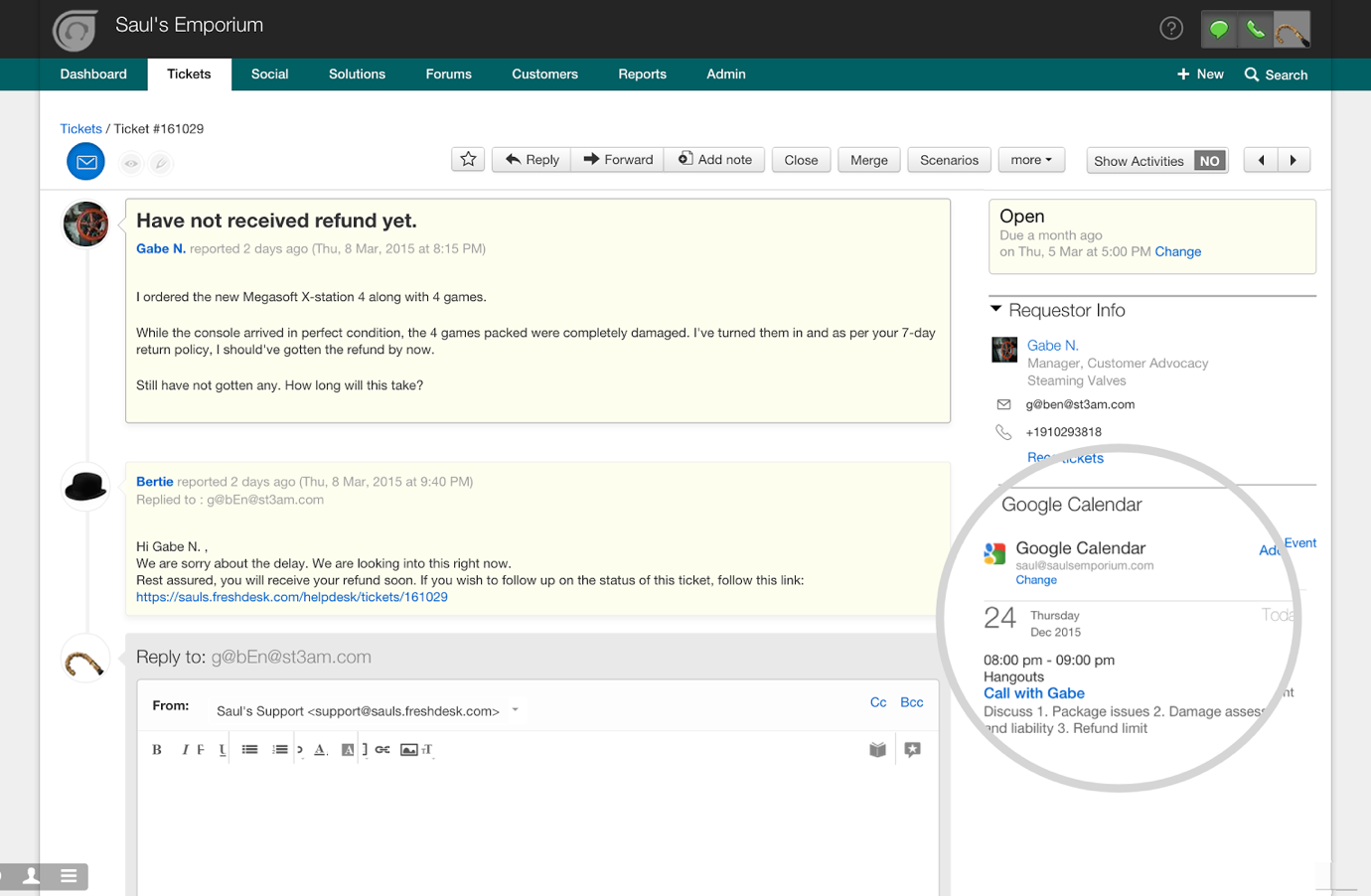The image size is (1371, 896).
Task: Click the Freshdesk swirl logo
Action: click(x=76, y=30)
